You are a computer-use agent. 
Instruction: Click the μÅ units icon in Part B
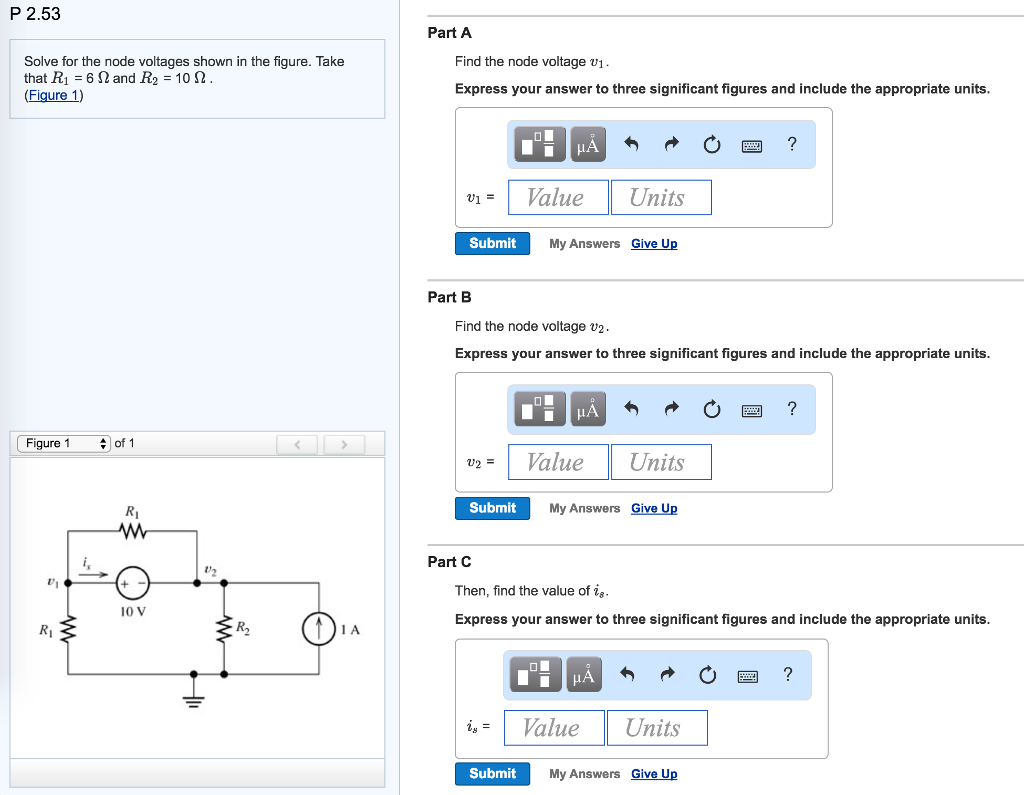coord(587,408)
